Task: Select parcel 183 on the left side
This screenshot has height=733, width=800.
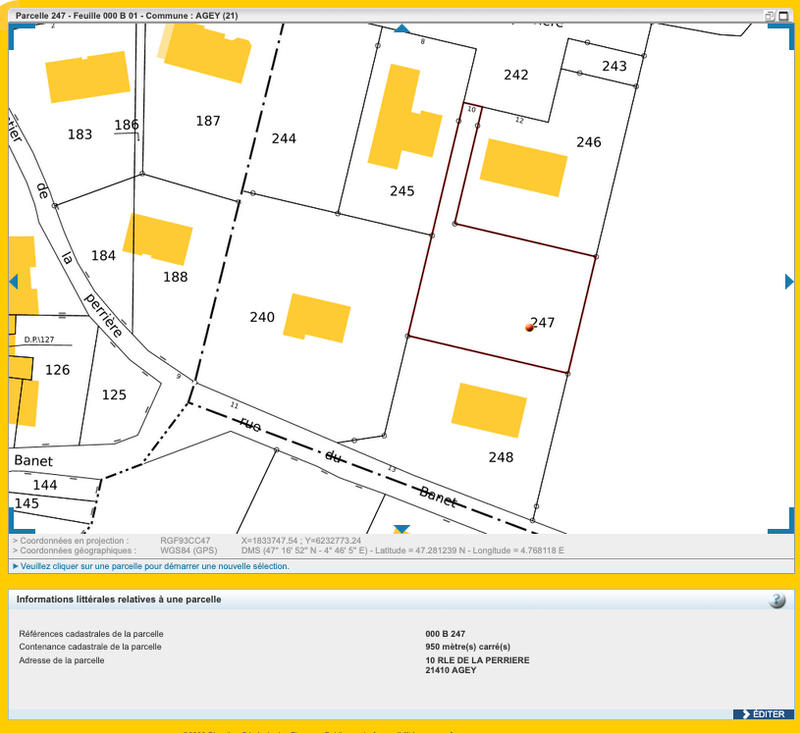Action: pyautogui.click(x=80, y=133)
